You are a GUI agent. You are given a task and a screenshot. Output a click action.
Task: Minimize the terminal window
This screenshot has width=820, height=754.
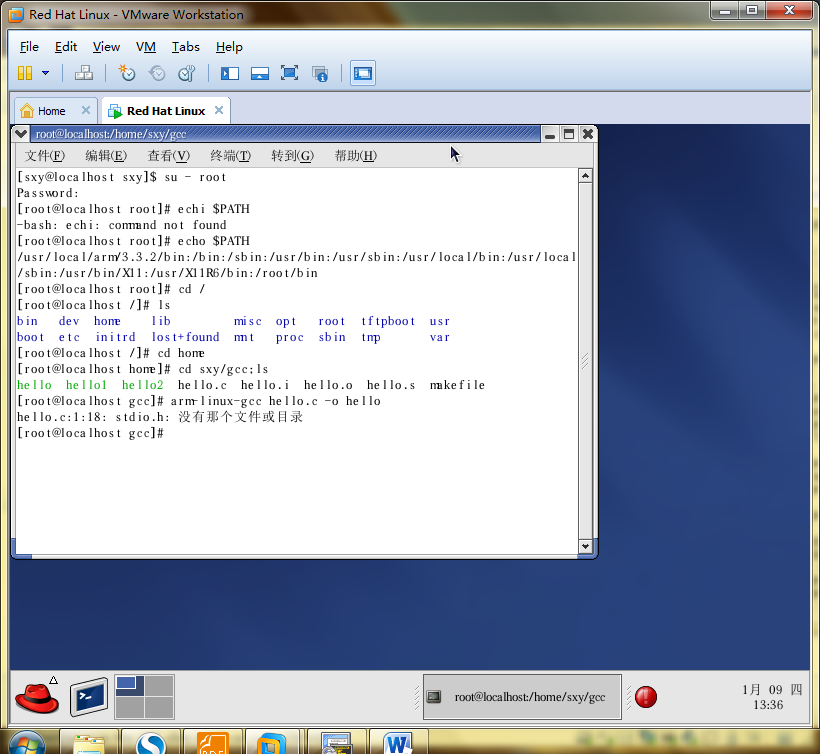[550, 134]
